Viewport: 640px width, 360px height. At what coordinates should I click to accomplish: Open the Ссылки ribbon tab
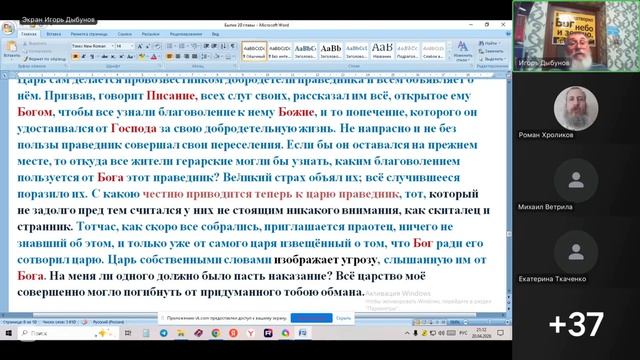124,34
